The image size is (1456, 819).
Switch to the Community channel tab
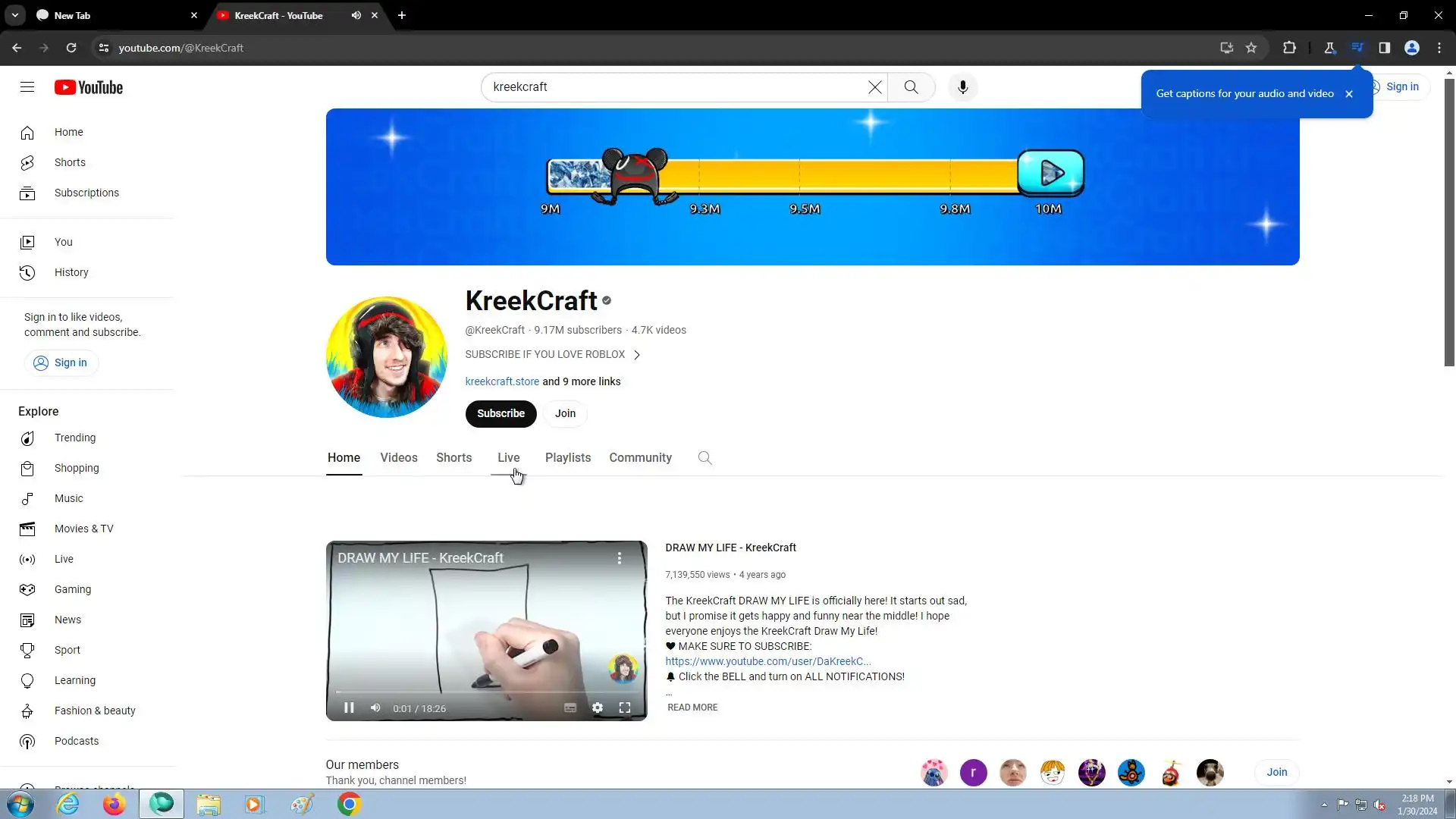point(640,457)
